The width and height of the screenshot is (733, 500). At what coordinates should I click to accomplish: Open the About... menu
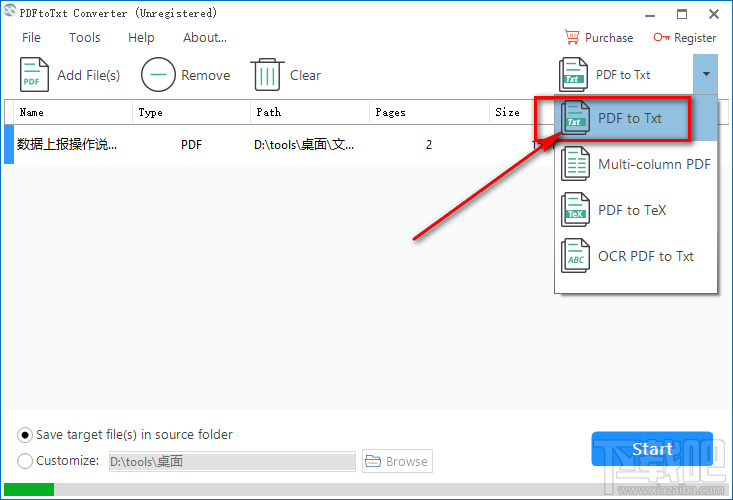[x=205, y=37]
